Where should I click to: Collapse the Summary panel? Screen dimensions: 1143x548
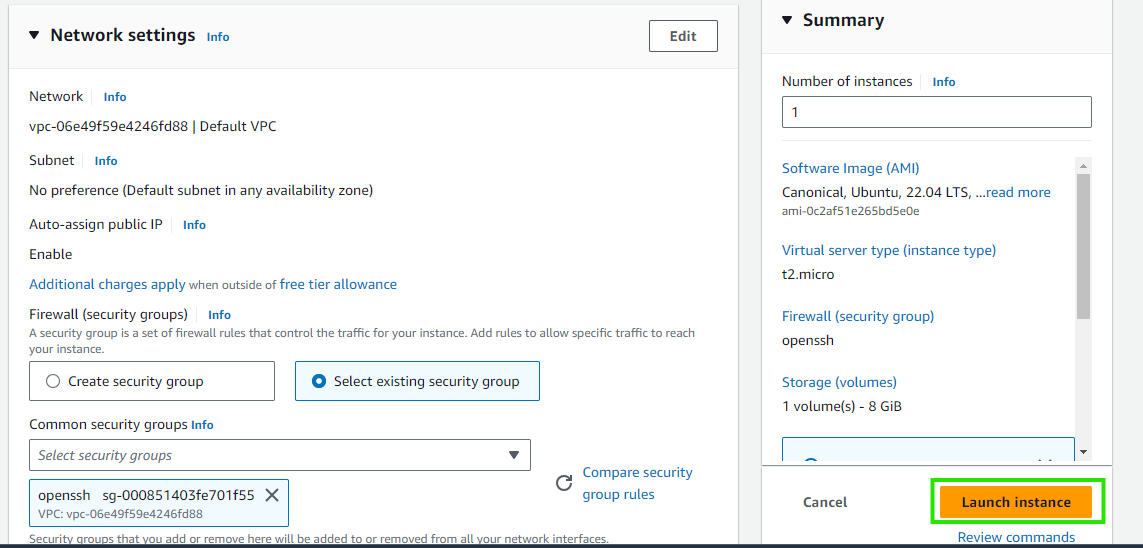point(787,20)
